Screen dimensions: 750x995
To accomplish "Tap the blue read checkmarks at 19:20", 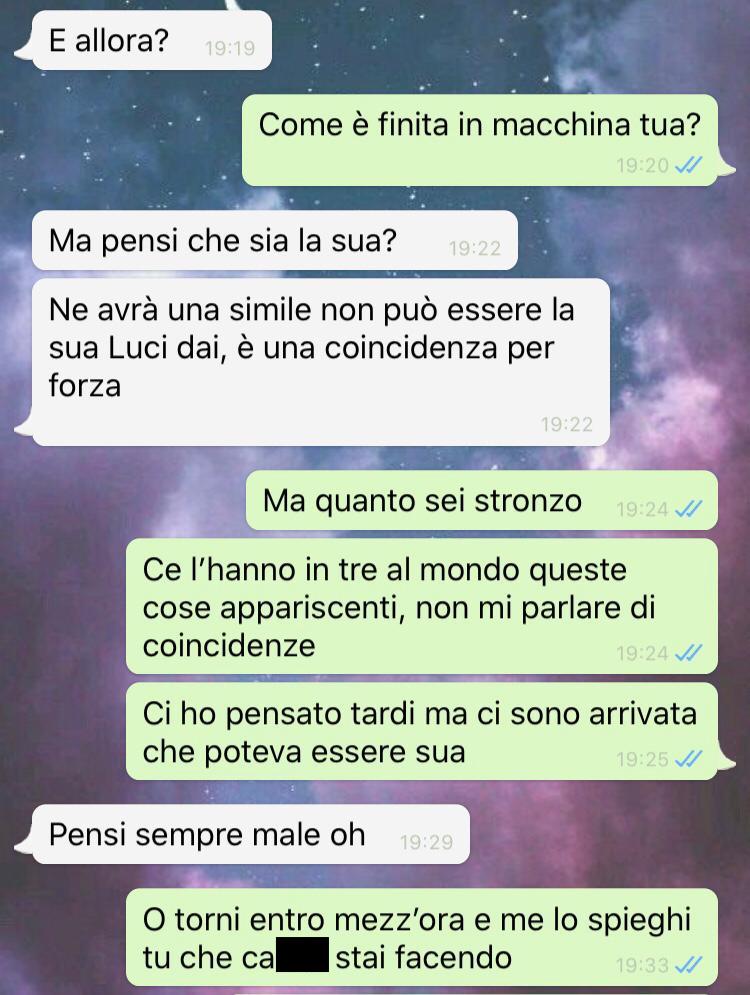I will tap(688, 166).
